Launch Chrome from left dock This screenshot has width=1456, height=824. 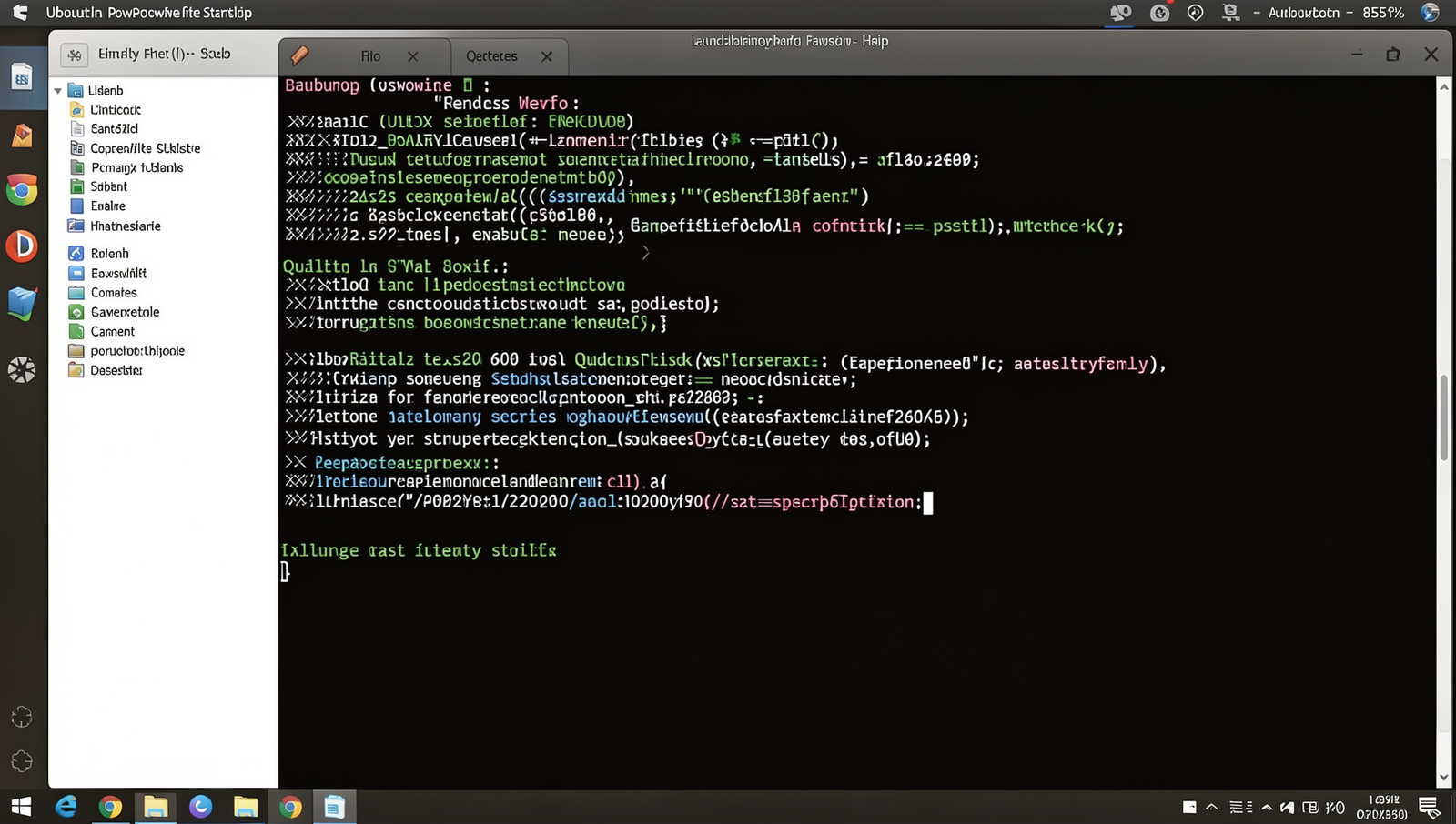[x=22, y=190]
